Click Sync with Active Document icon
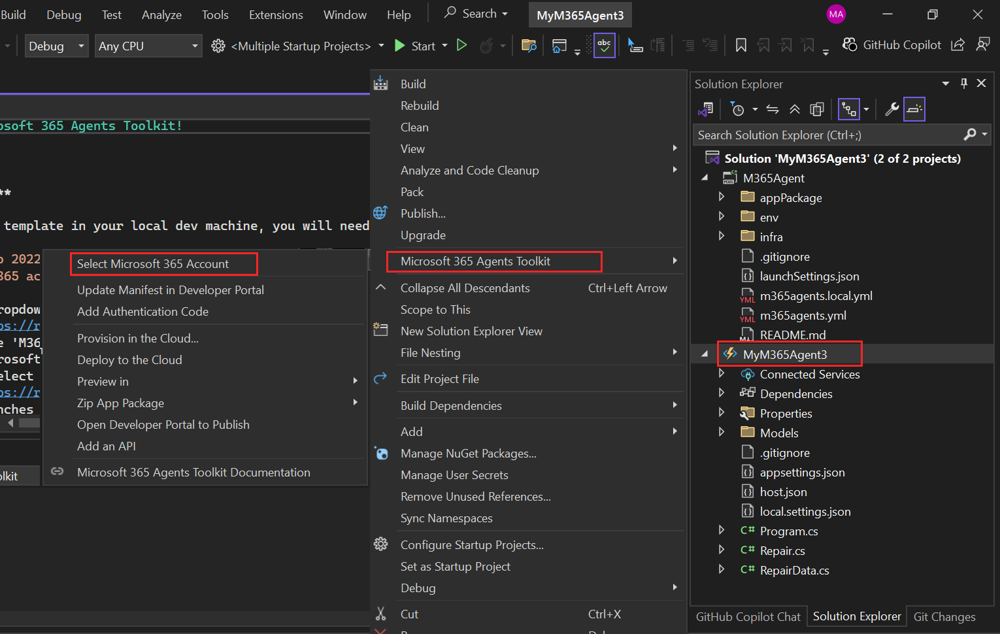Screen dimensions: 1000x634 pyautogui.click(x=772, y=109)
